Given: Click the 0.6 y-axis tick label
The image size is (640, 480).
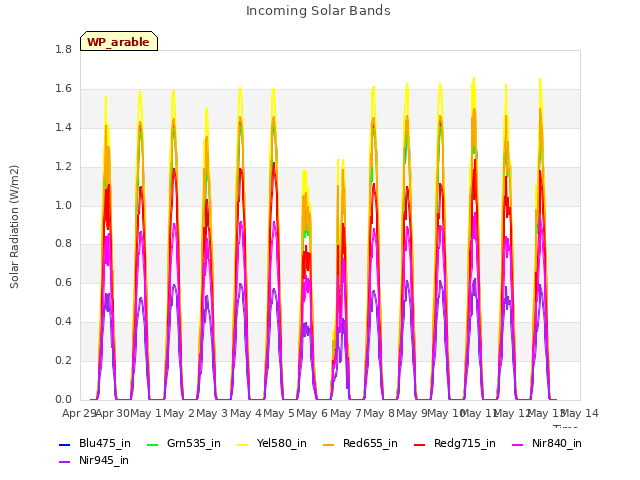Looking at the screenshot, I should 63,282.
